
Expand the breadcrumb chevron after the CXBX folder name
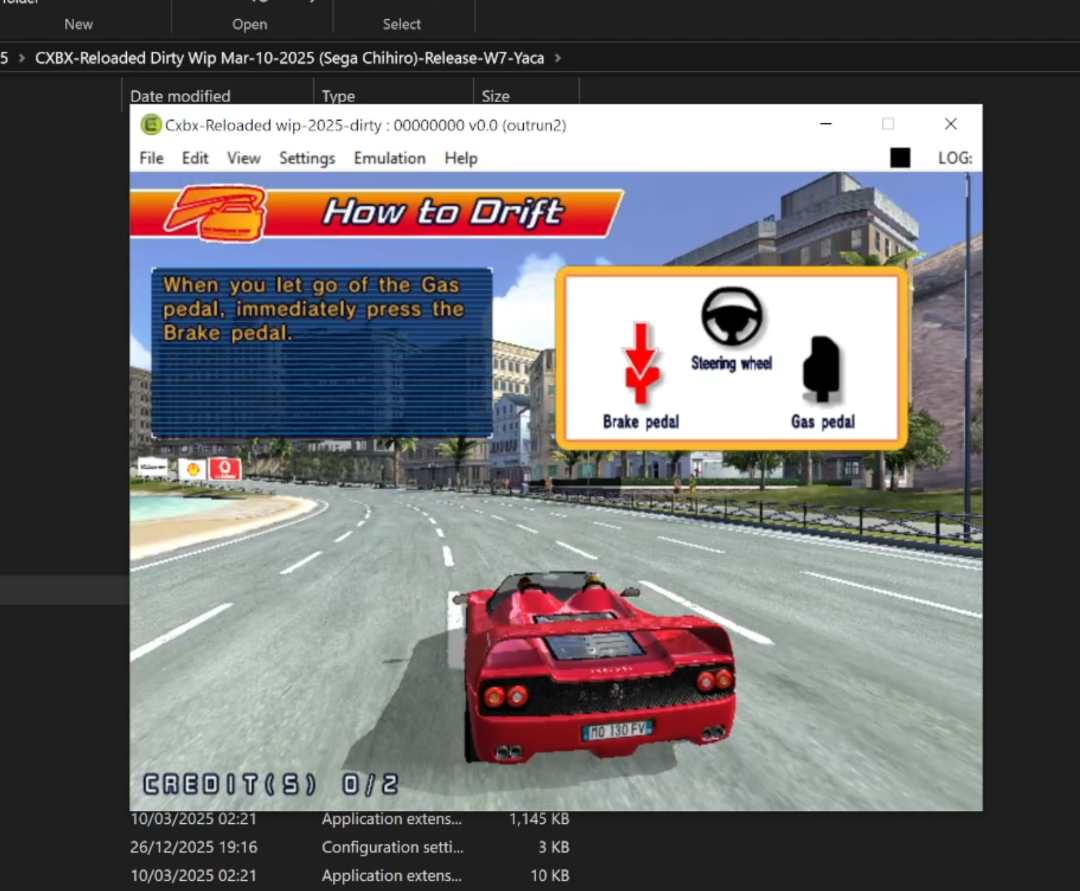[x=557, y=58]
